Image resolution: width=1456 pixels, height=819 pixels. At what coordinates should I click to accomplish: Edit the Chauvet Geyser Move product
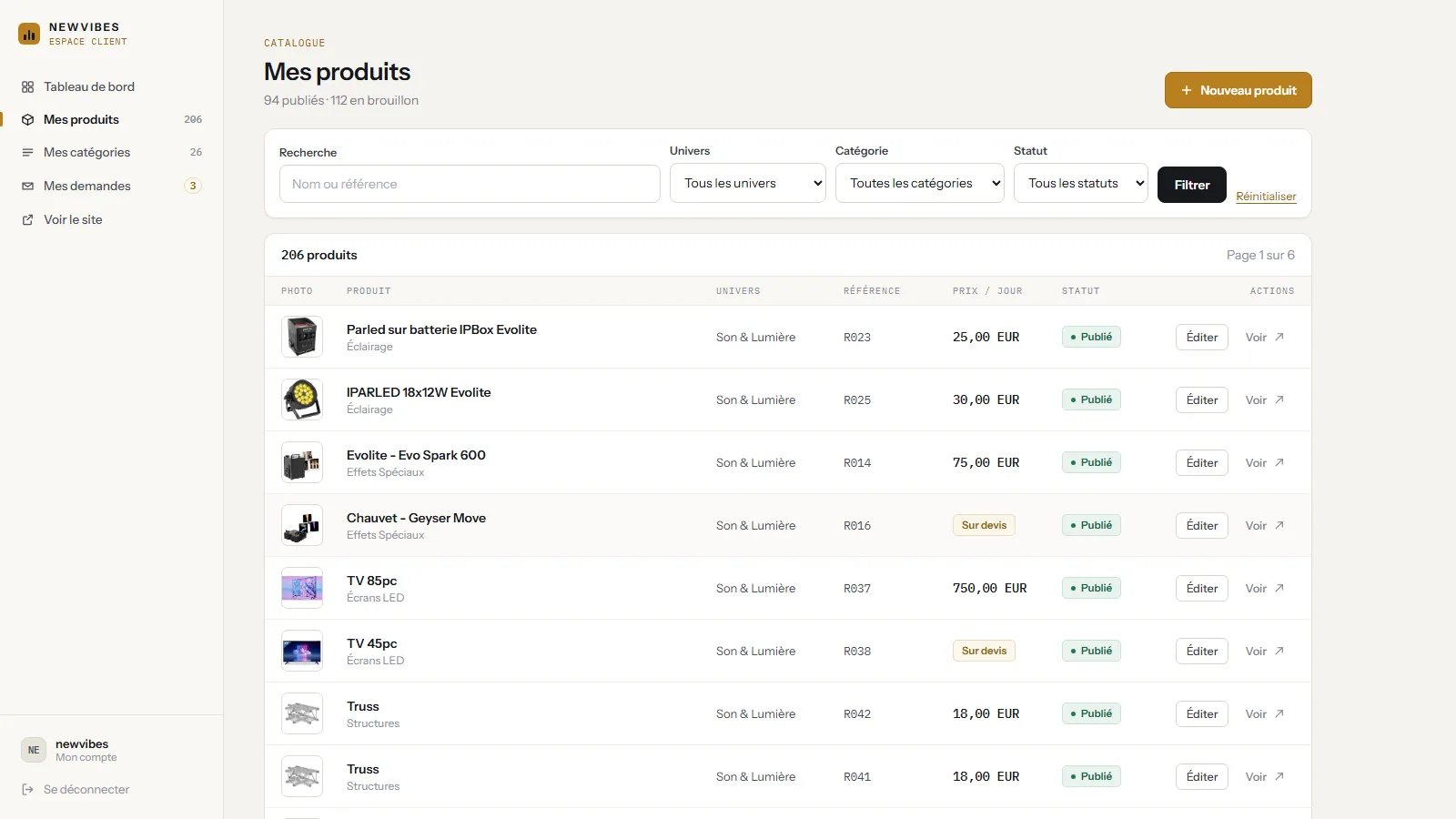(x=1201, y=525)
